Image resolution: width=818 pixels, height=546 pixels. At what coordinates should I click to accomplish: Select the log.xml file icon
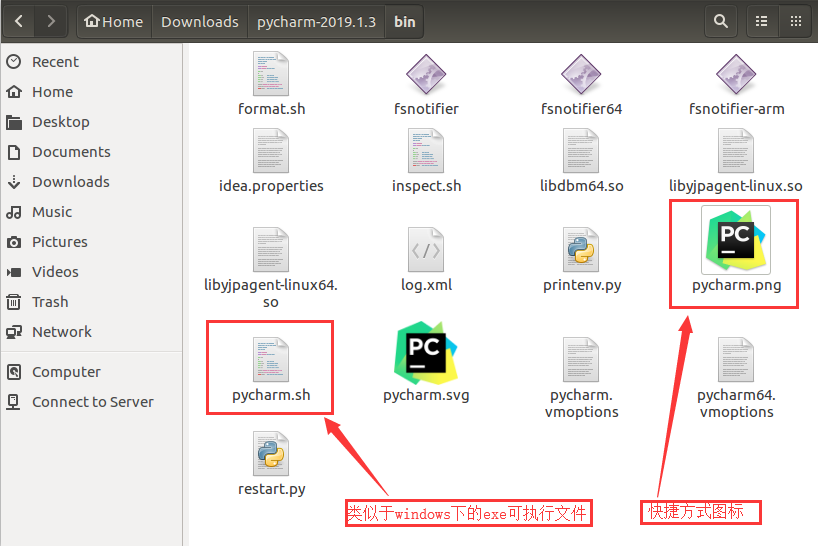[x=426, y=250]
